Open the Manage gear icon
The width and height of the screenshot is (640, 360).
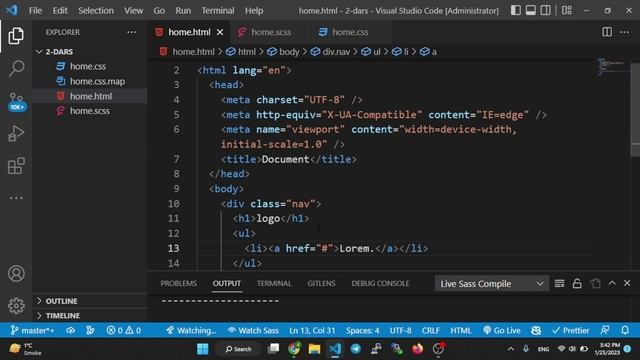[x=16, y=306]
